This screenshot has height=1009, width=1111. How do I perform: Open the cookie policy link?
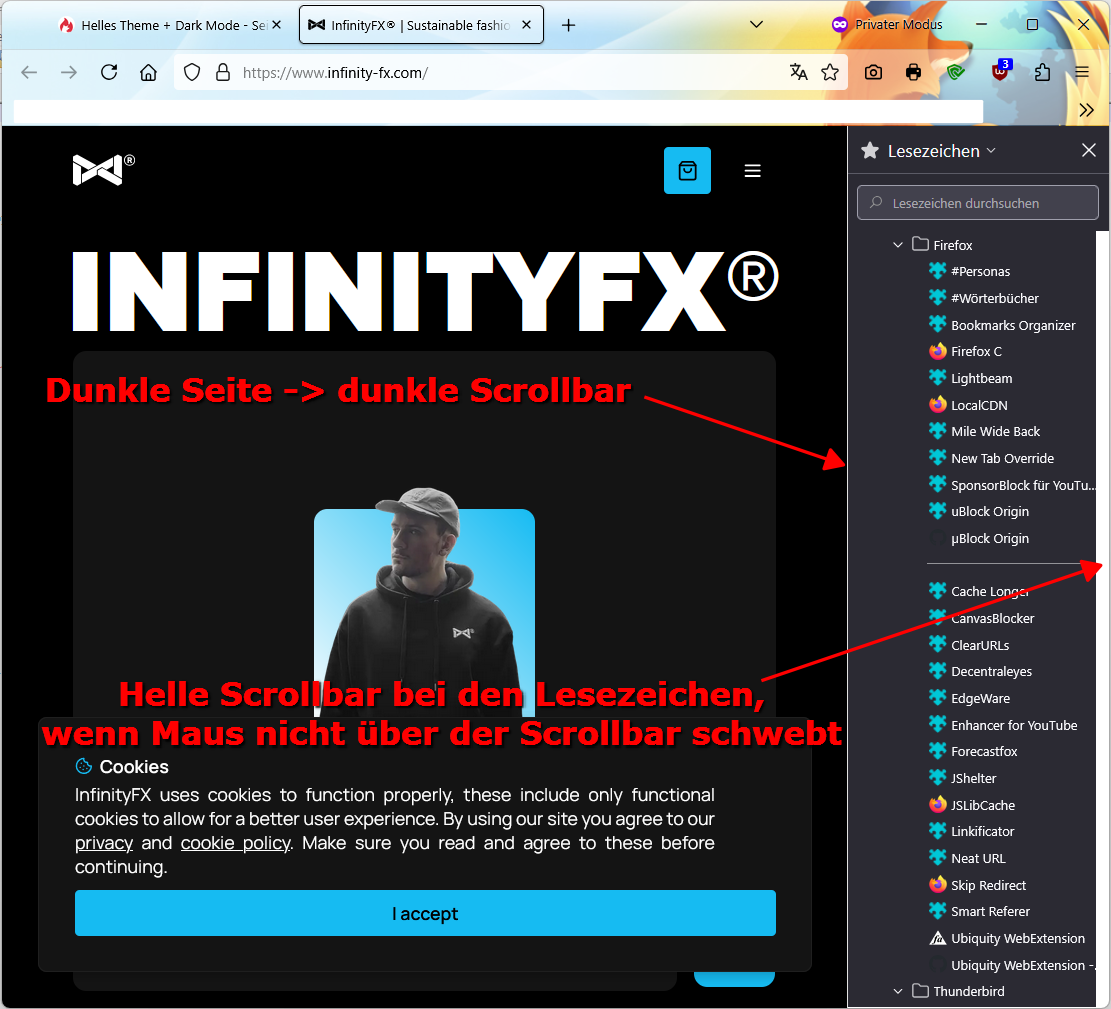(235, 843)
